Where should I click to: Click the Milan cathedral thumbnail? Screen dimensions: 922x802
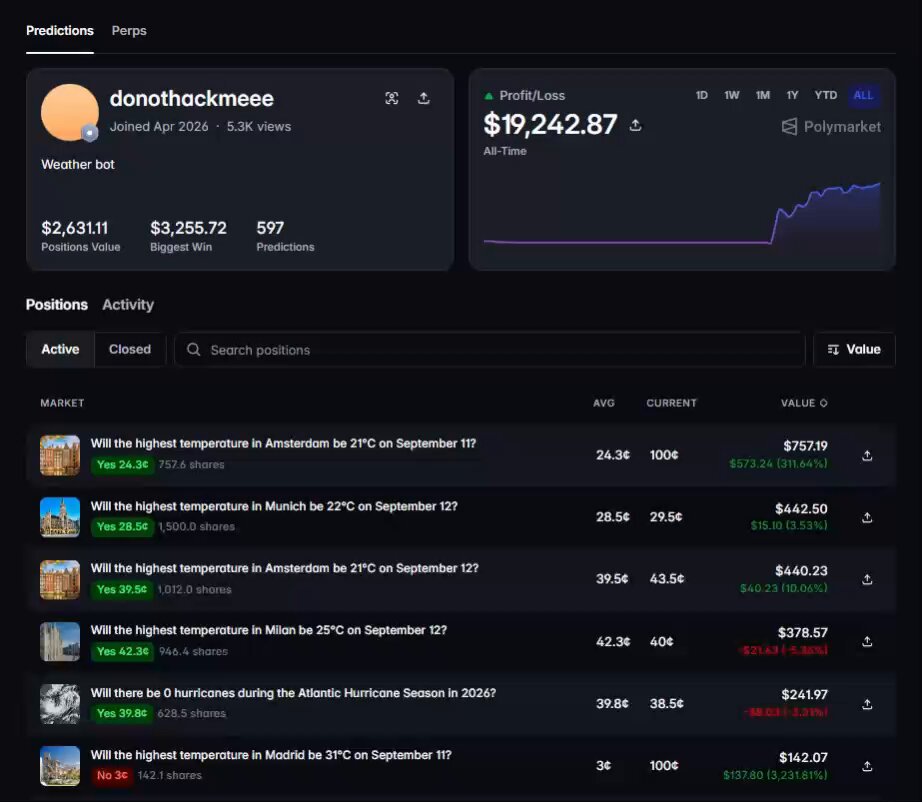coord(60,641)
